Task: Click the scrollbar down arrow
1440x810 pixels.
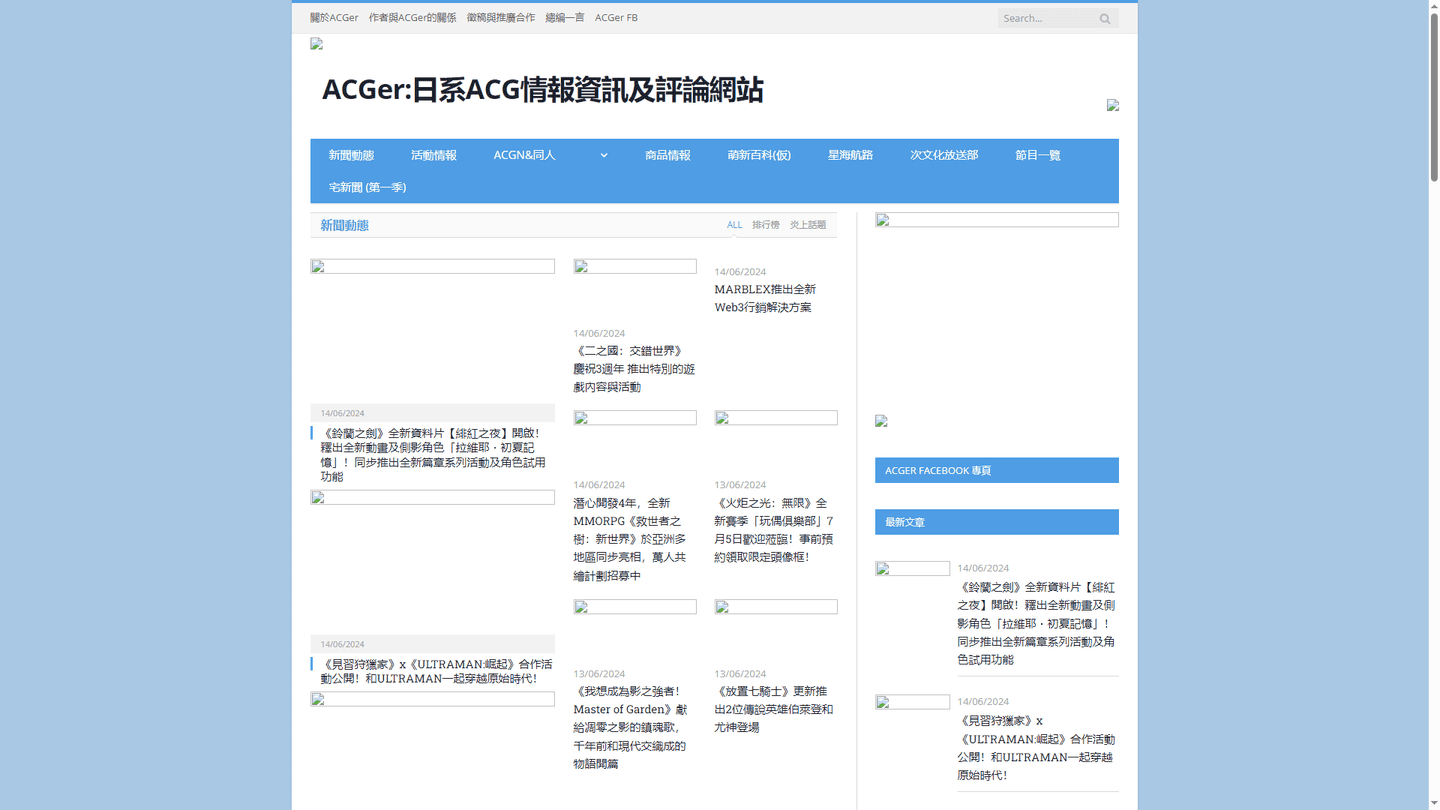Action: point(1434,804)
